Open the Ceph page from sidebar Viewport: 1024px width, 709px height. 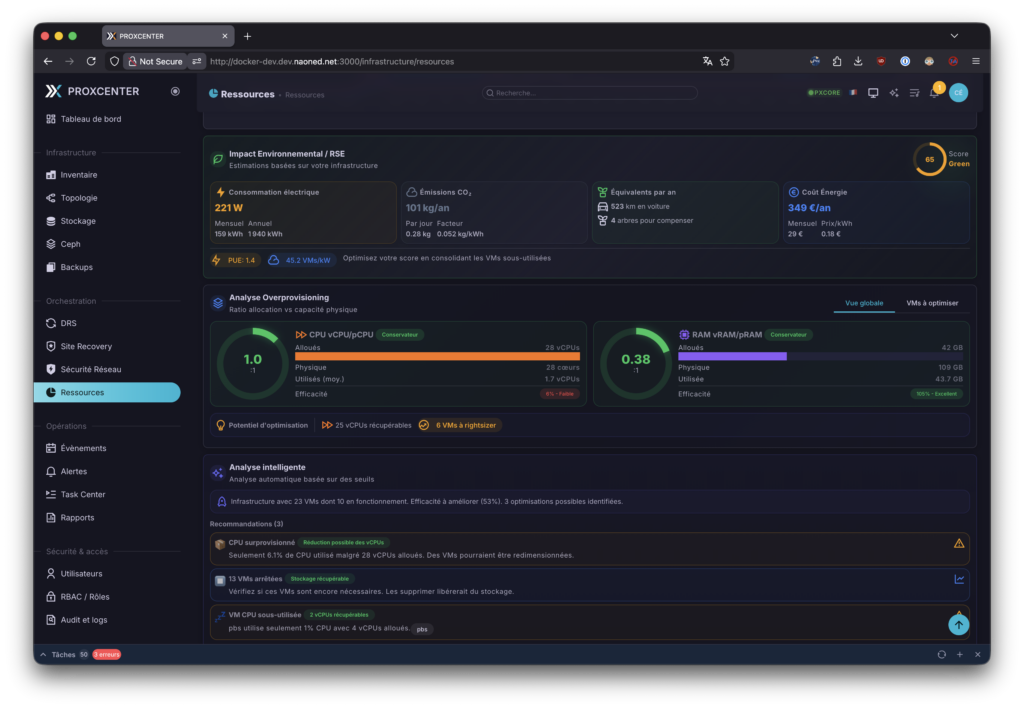tap(70, 244)
